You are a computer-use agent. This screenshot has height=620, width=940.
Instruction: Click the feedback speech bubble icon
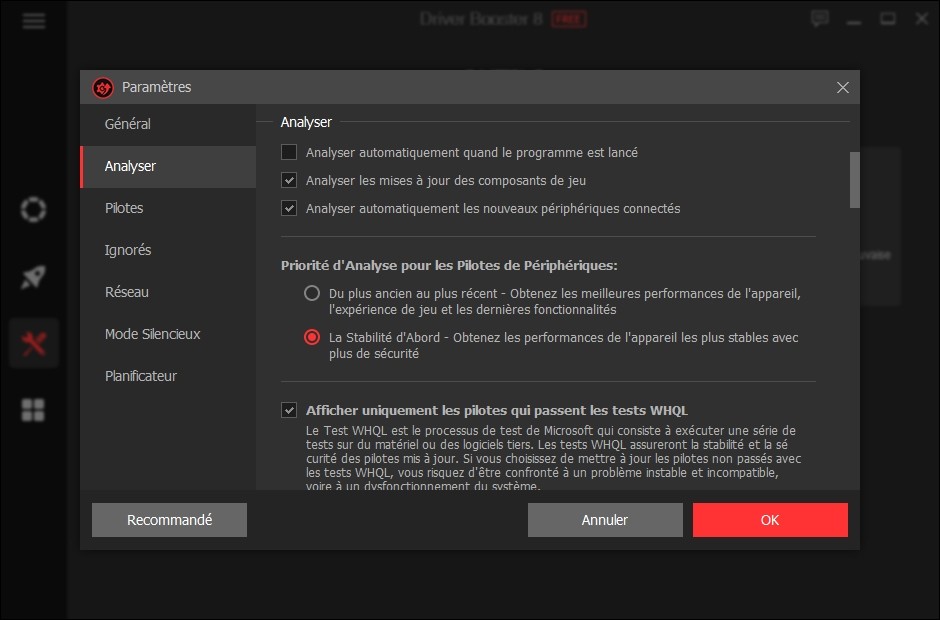tap(820, 19)
